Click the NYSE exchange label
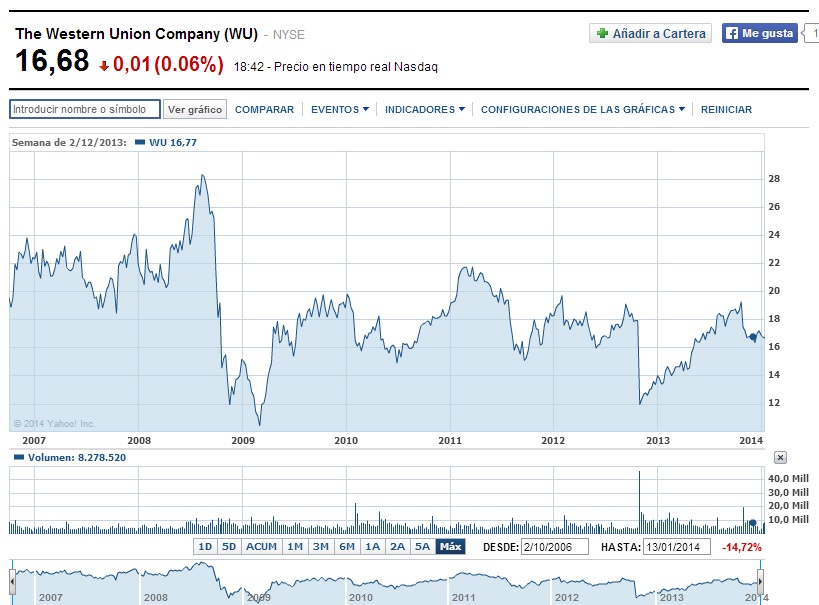This screenshot has width=819, height=605. [288, 35]
